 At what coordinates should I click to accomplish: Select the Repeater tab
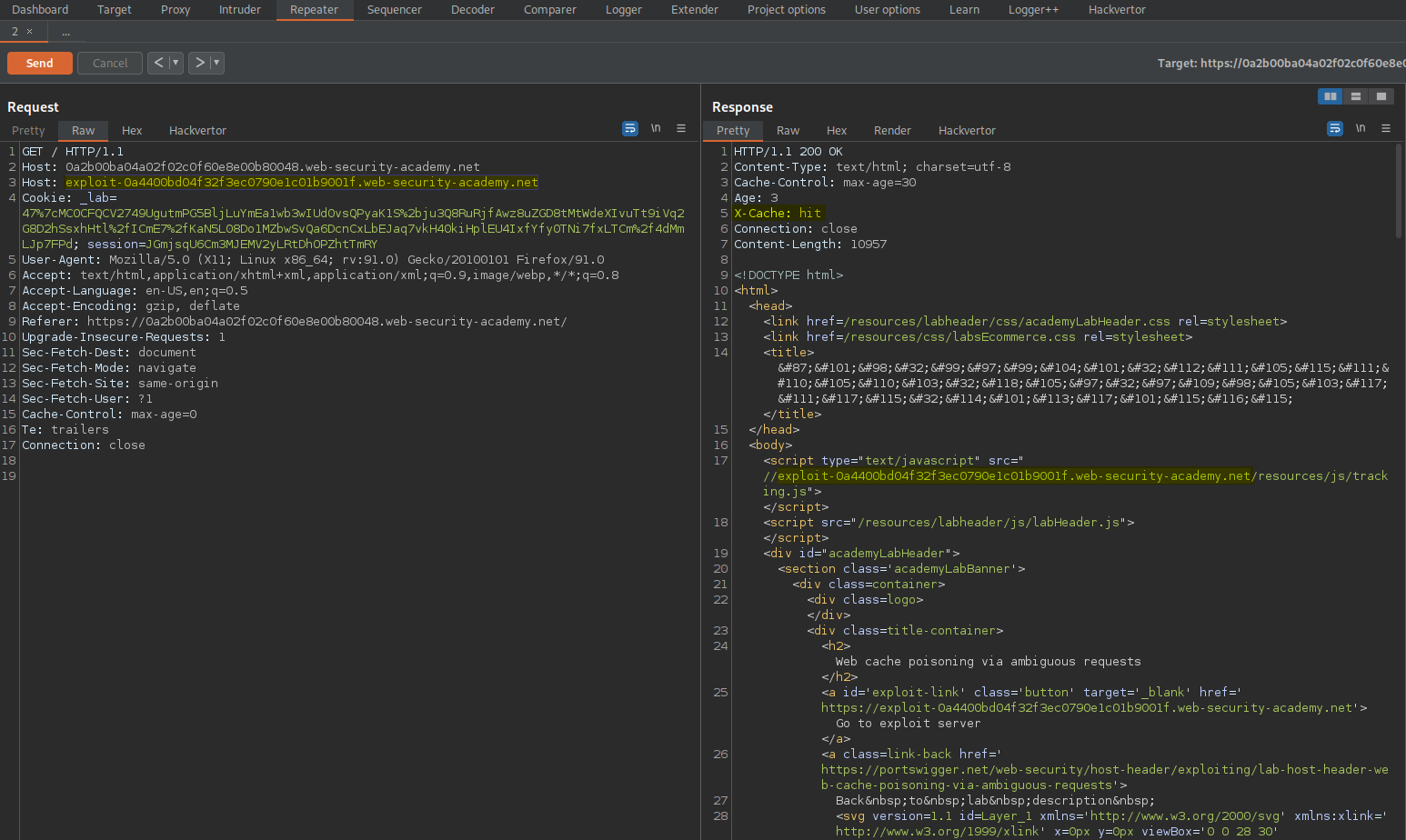point(314,9)
